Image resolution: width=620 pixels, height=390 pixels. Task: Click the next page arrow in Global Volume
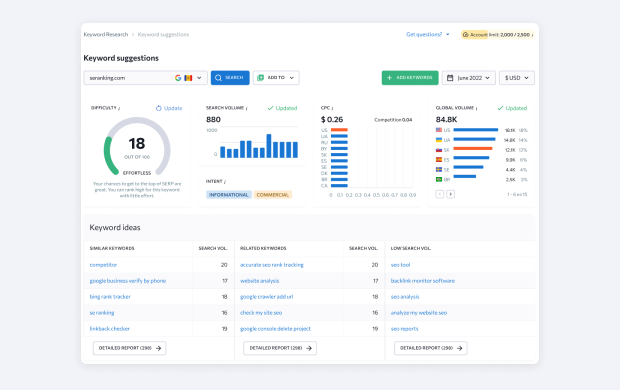pyautogui.click(x=450, y=194)
